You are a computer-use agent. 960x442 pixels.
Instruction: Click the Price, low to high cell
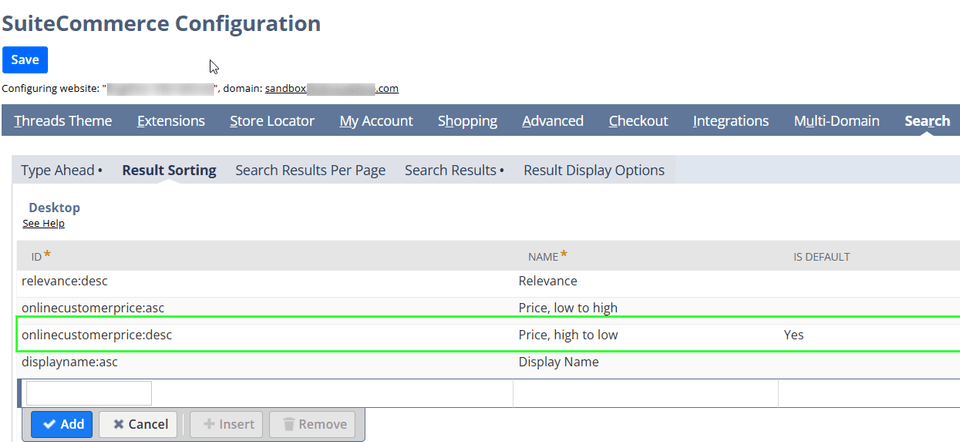(646, 308)
